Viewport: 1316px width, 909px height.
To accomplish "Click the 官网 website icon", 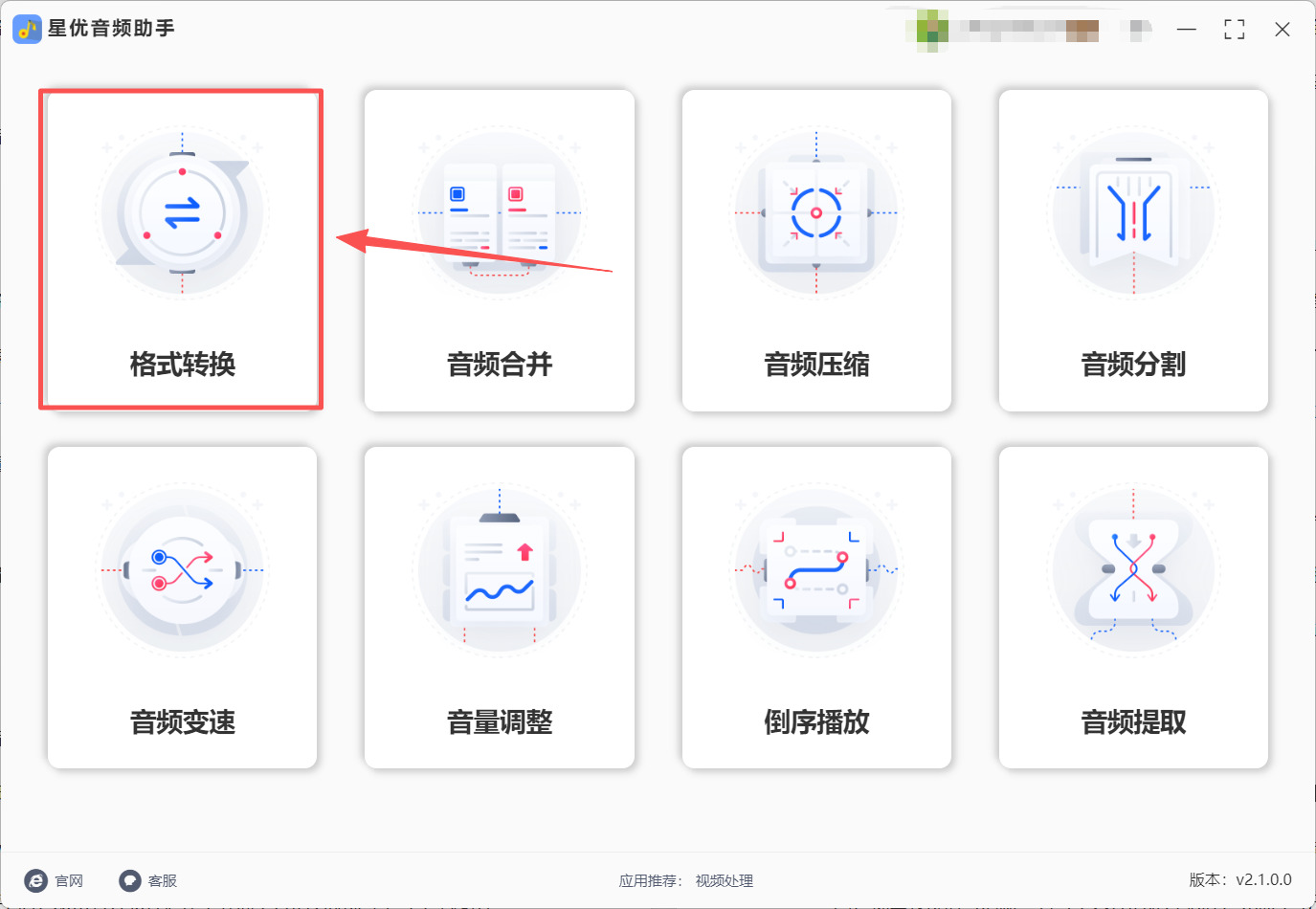I will point(35,880).
